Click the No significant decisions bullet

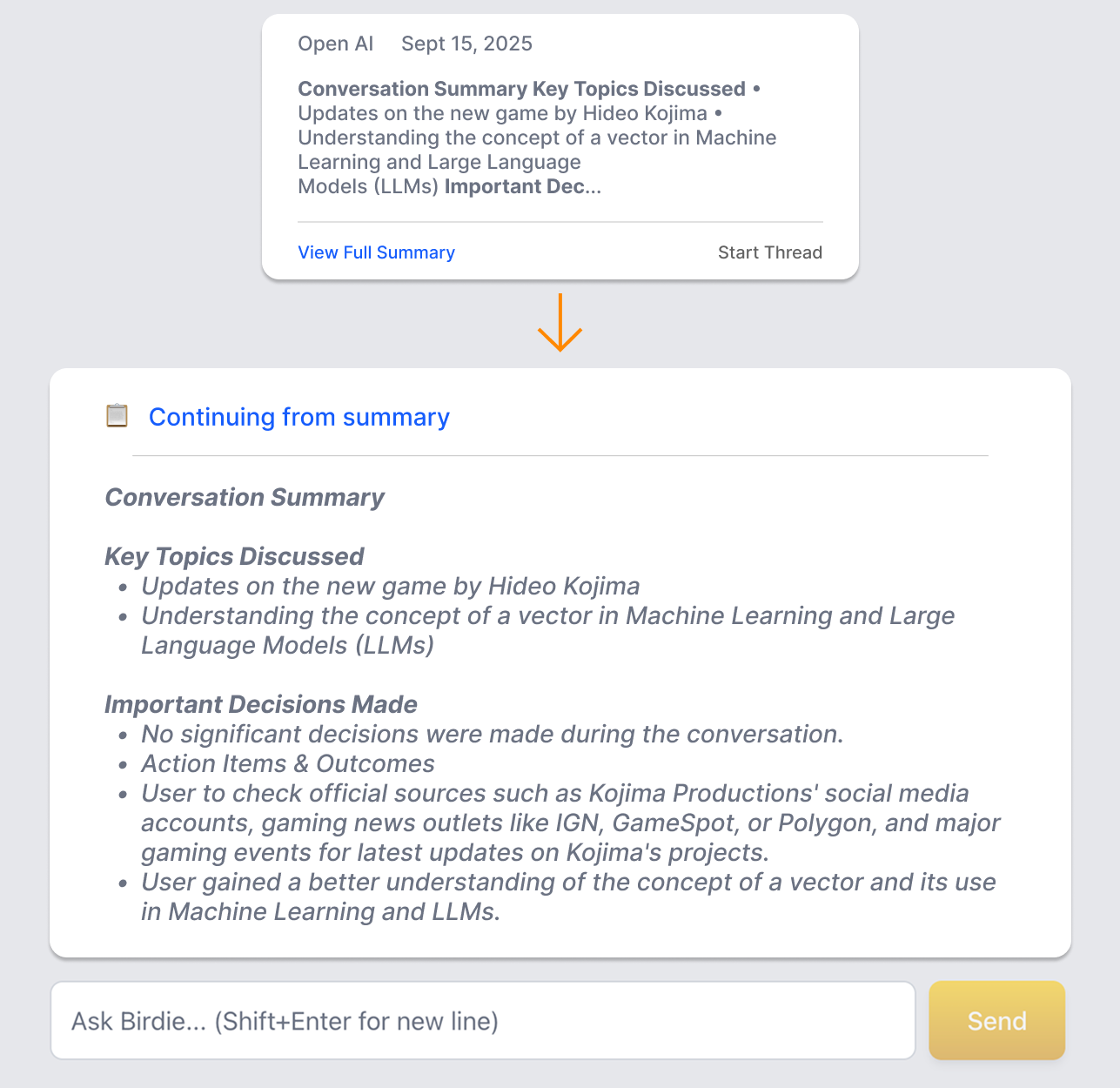(x=493, y=734)
